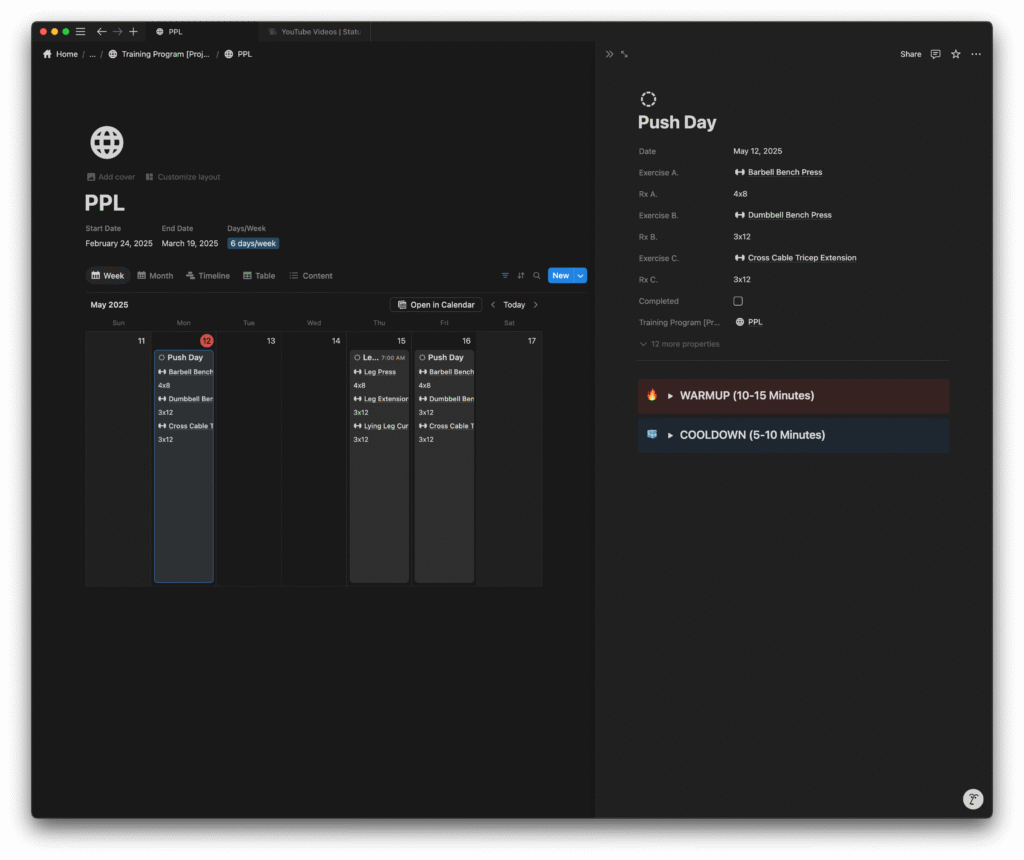Switch to the Month view tab
This screenshot has height=860, width=1024.
pos(155,276)
